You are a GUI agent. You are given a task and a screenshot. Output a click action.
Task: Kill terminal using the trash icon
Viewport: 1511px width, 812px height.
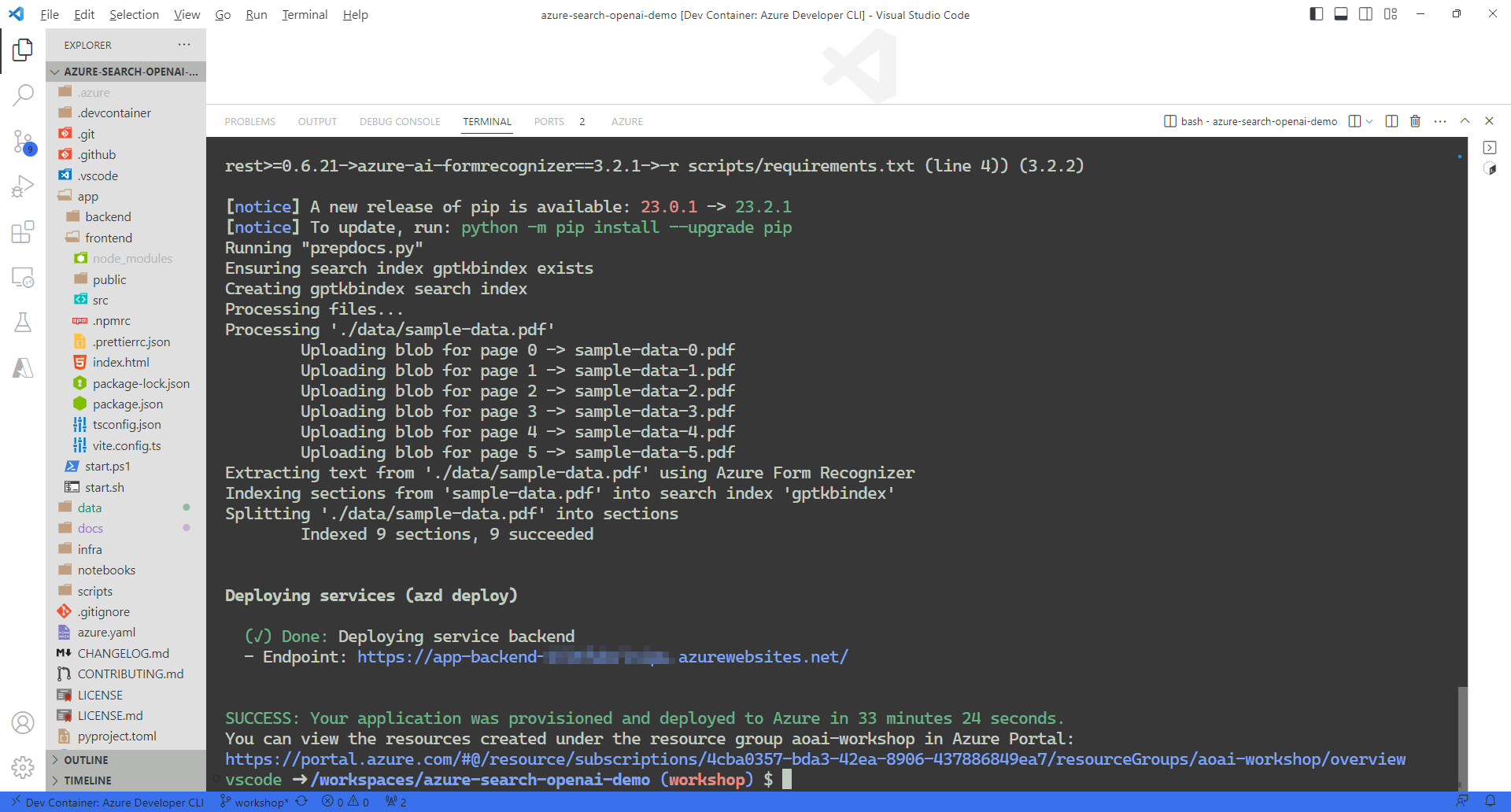coord(1415,121)
